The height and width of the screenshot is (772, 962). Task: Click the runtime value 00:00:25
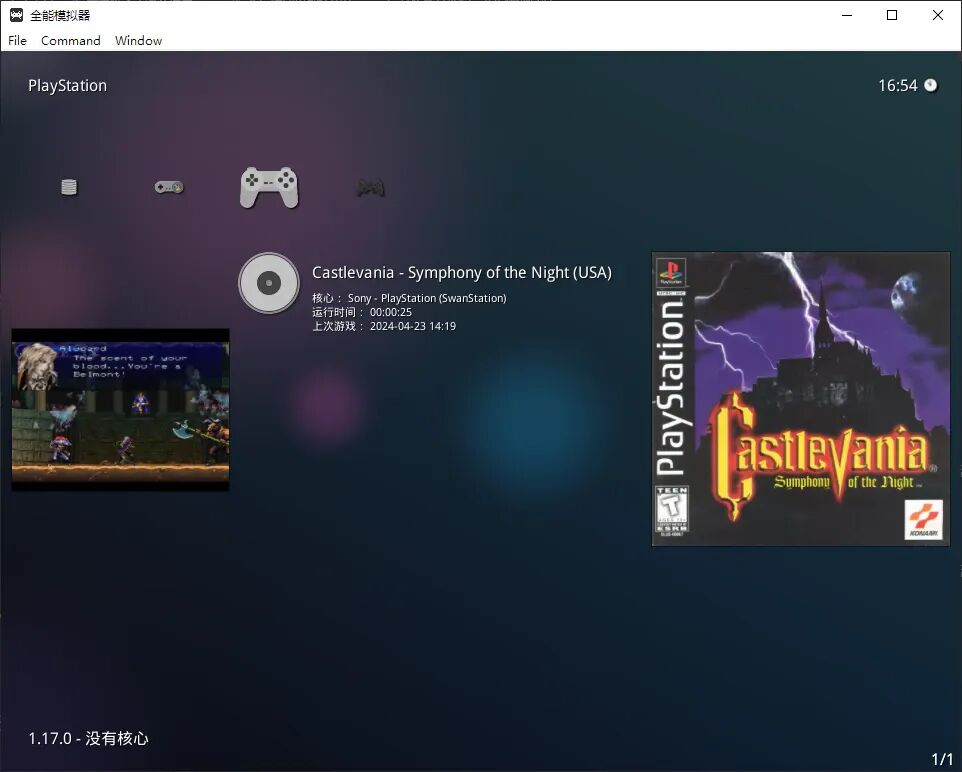(x=391, y=312)
